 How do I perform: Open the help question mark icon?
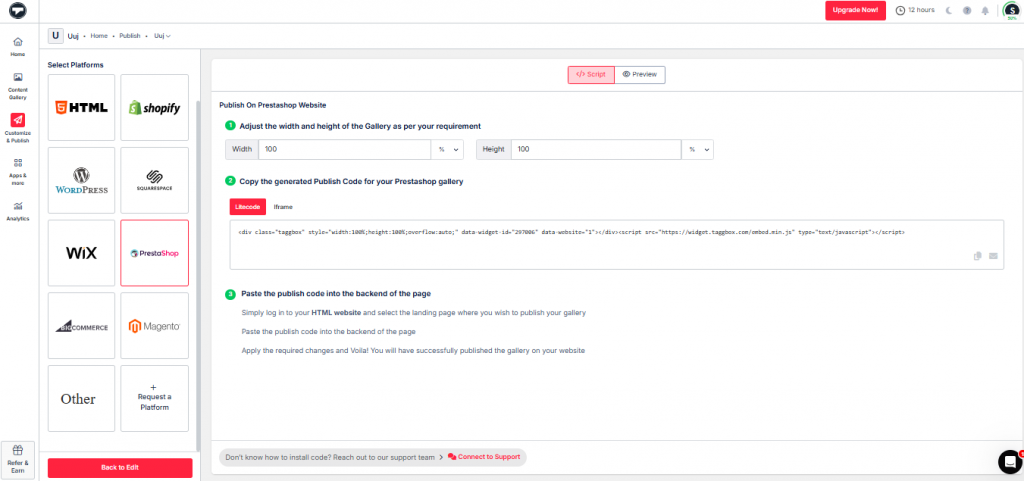point(967,10)
